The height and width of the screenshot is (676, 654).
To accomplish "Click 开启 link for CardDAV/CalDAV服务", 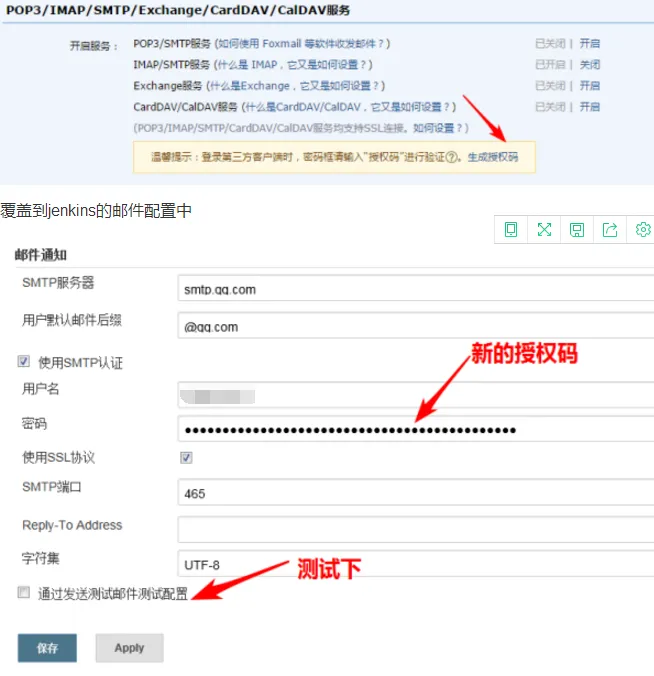I will [x=589, y=106].
